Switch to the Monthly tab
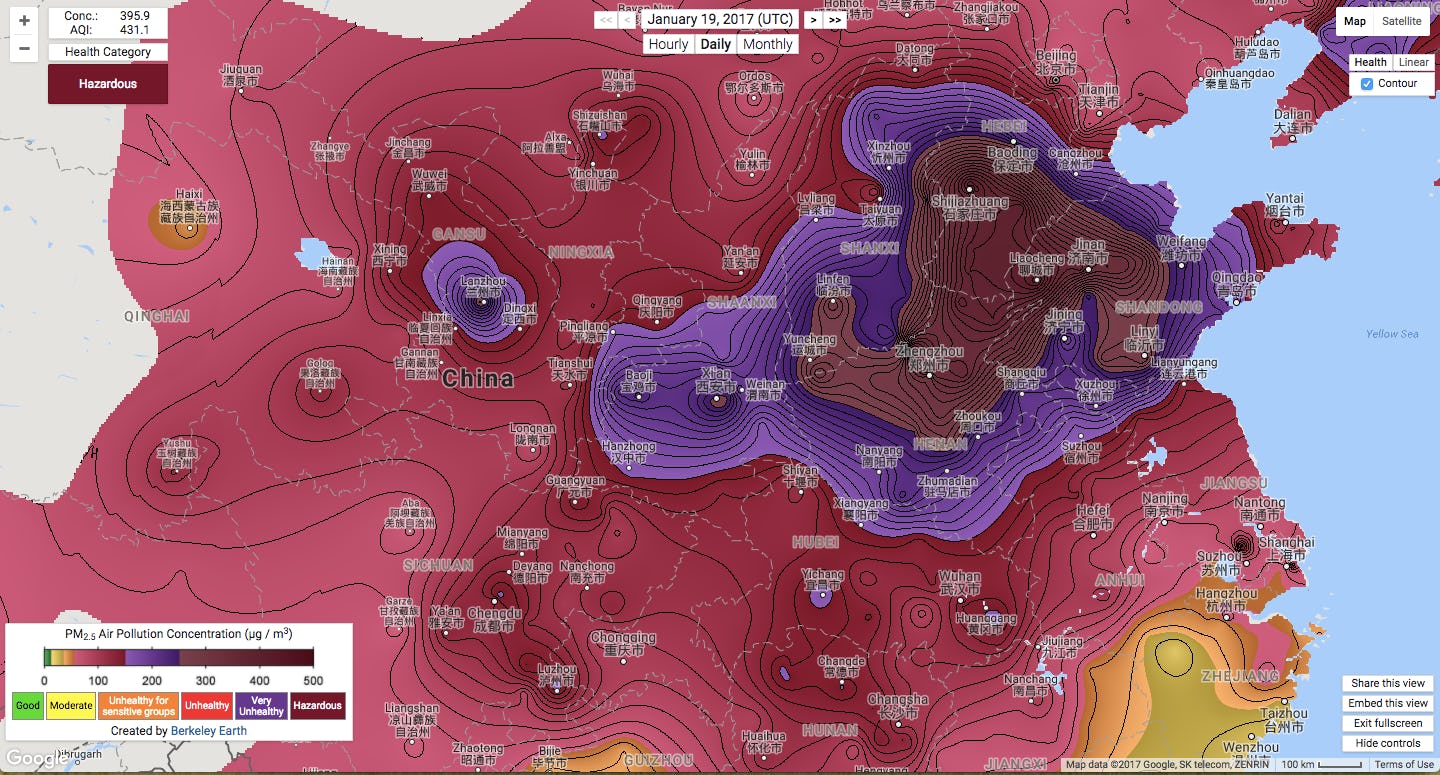Image resolution: width=1440 pixels, height=775 pixels. 768,44
